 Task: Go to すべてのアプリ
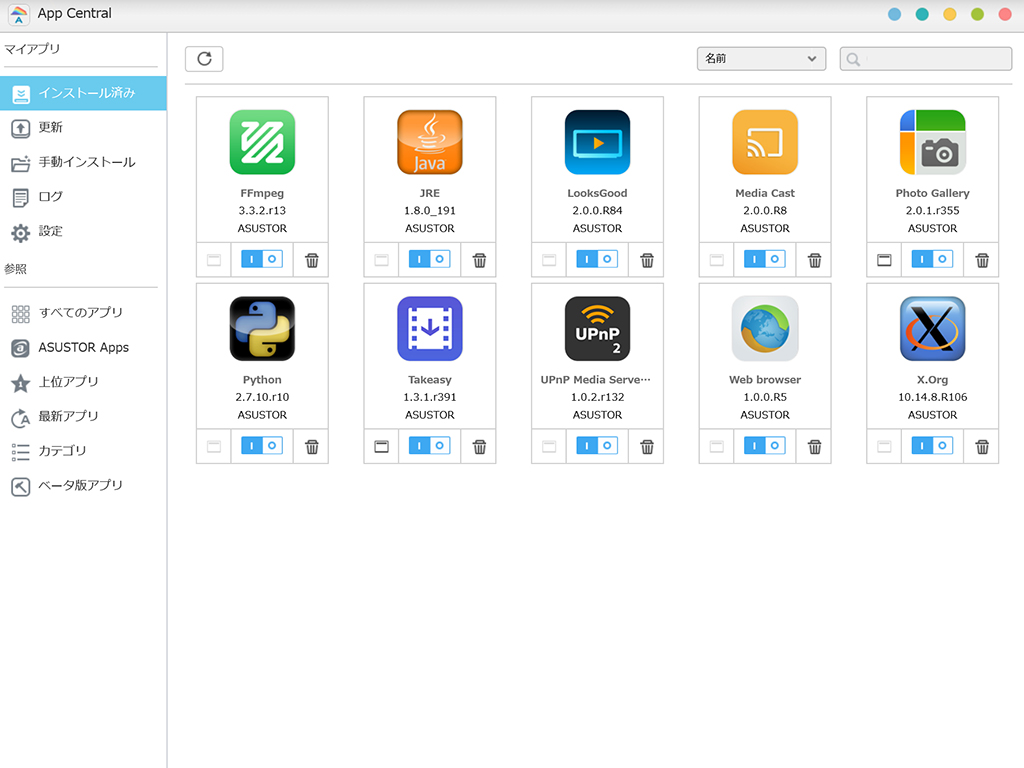click(x=80, y=313)
